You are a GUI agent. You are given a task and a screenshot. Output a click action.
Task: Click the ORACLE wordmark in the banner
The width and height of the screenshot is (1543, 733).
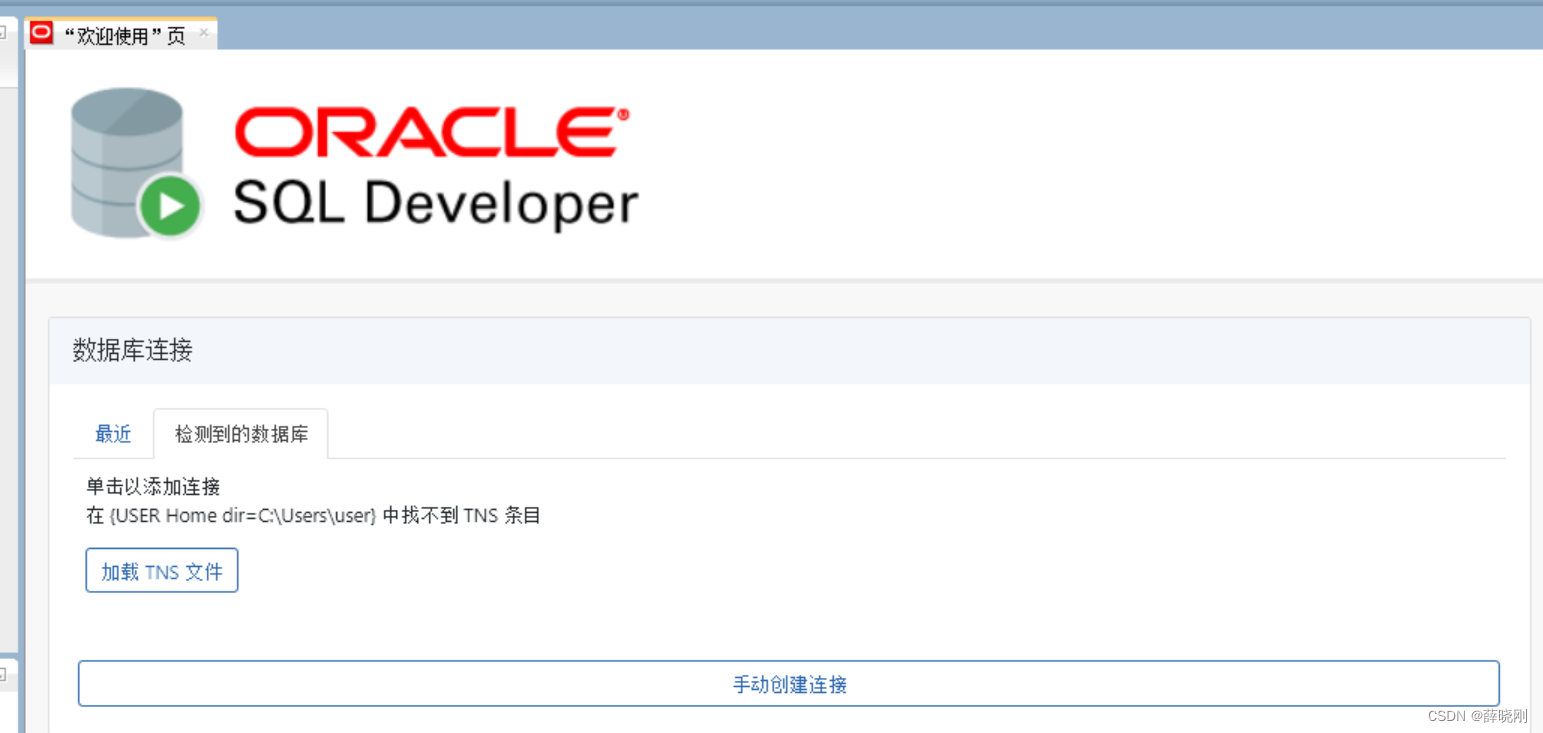click(425, 133)
